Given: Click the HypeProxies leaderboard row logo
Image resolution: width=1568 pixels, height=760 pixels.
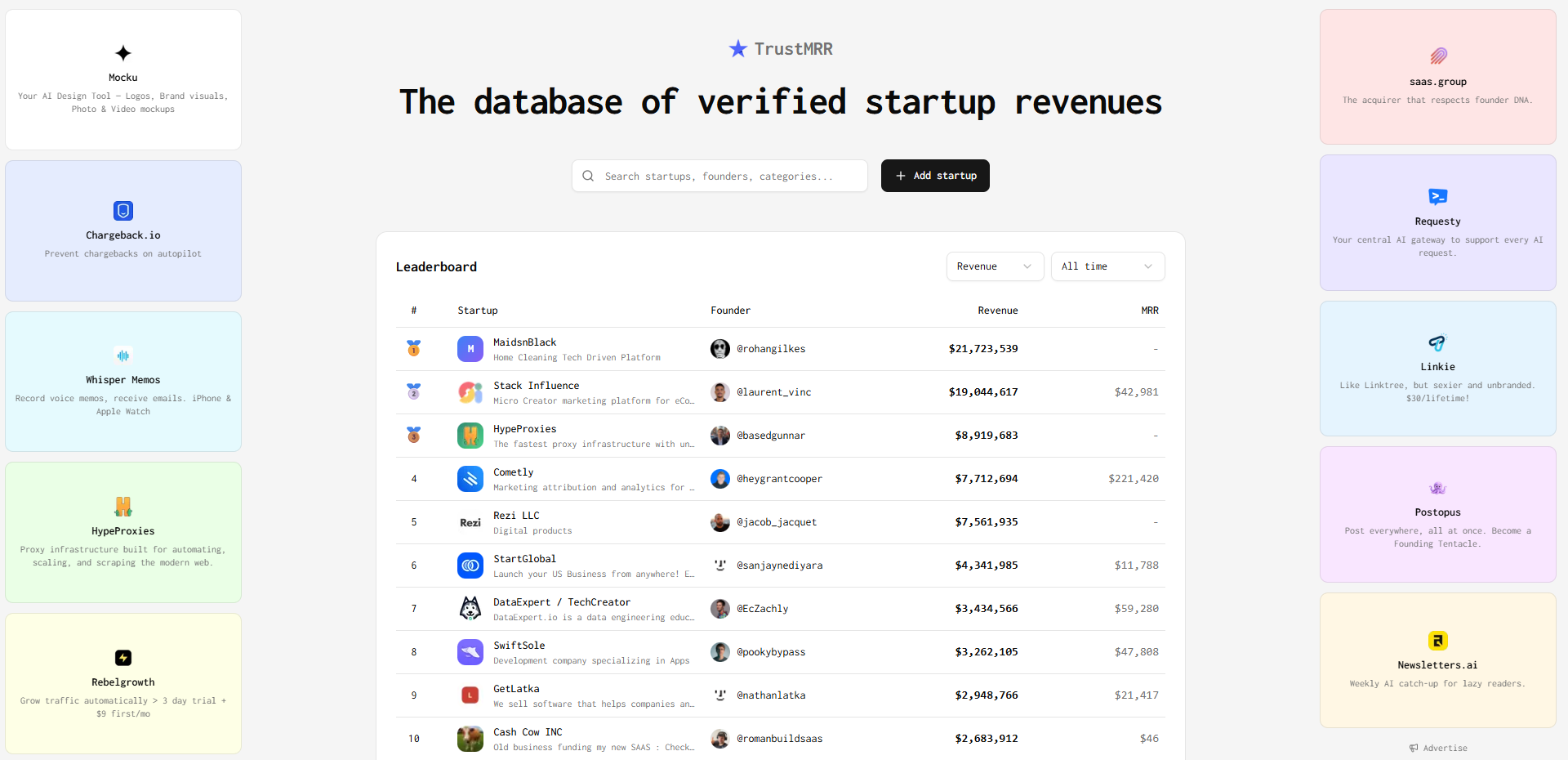Looking at the screenshot, I should click(x=470, y=436).
